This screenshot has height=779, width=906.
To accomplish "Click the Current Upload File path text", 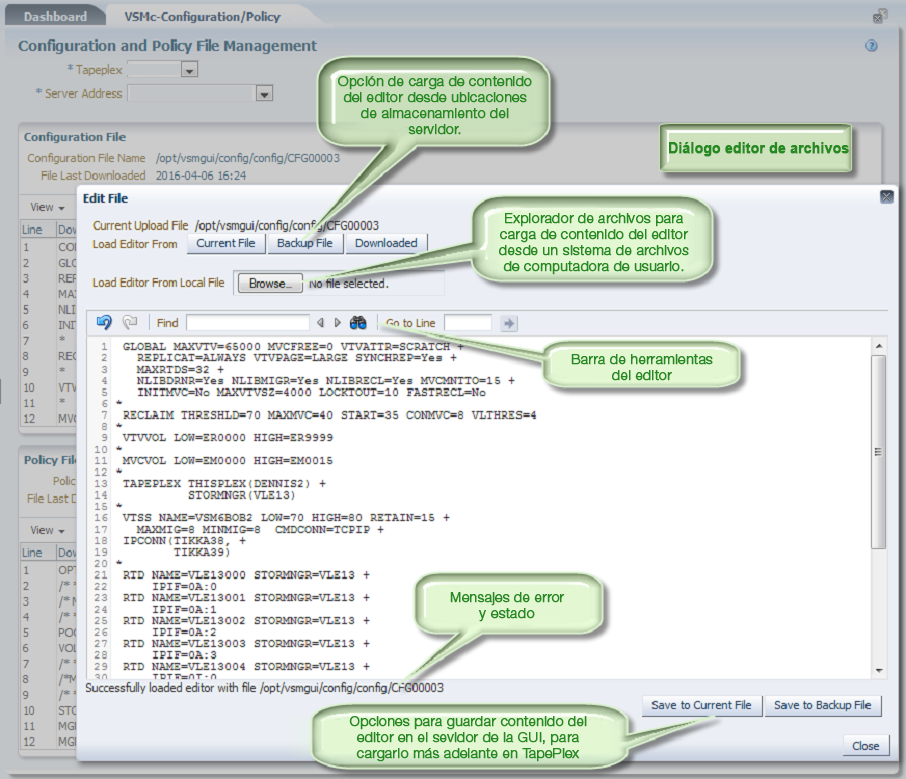I will pos(287,225).
